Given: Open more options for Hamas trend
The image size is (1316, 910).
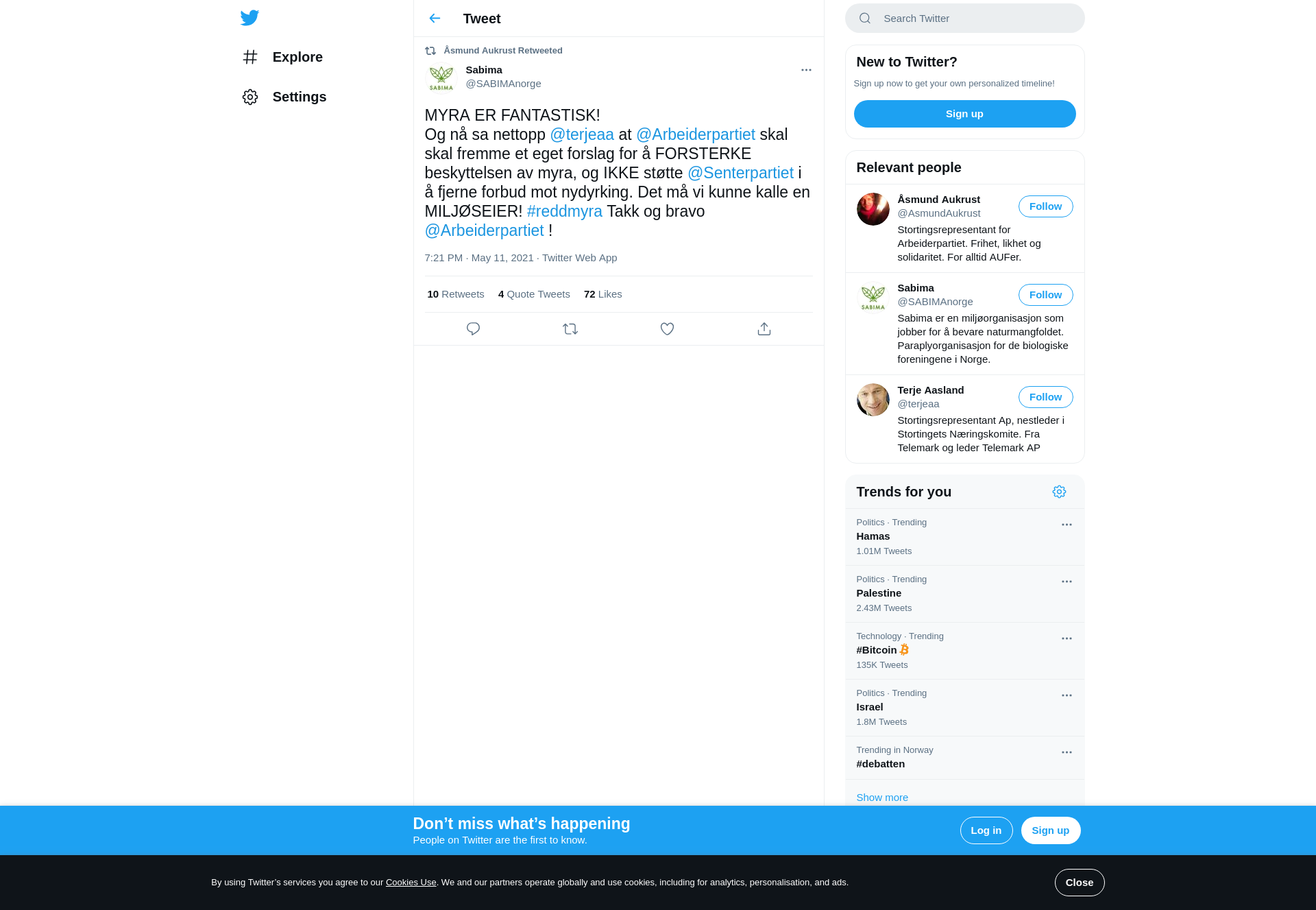Looking at the screenshot, I should (1067, 525).
